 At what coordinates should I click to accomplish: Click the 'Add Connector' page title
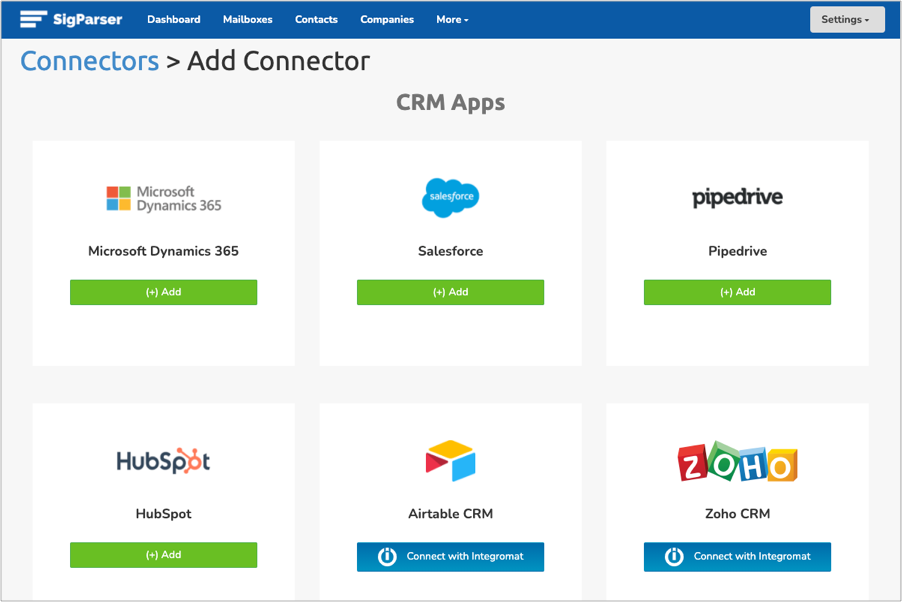point(278,61)
